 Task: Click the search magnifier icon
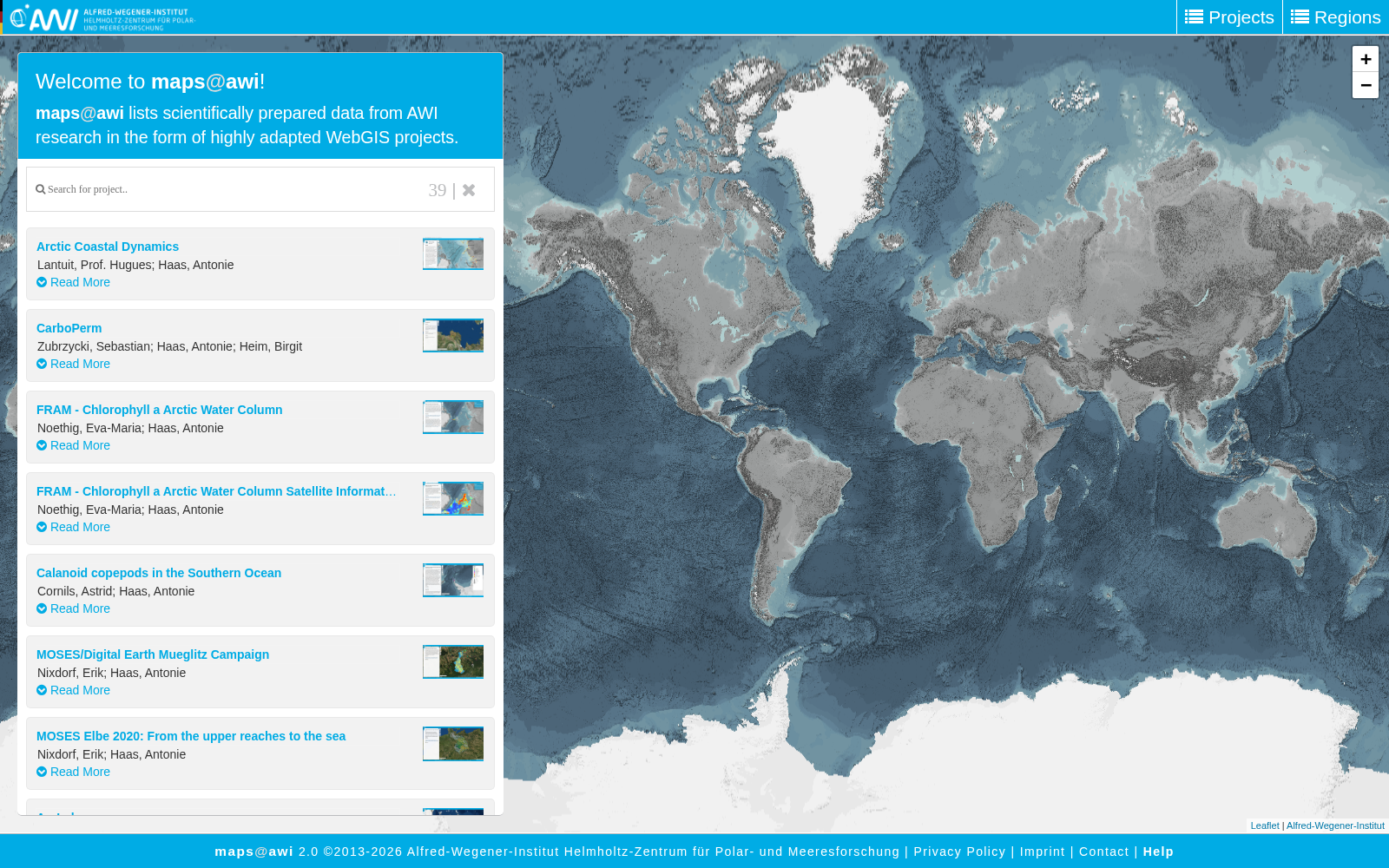point(40,189)
